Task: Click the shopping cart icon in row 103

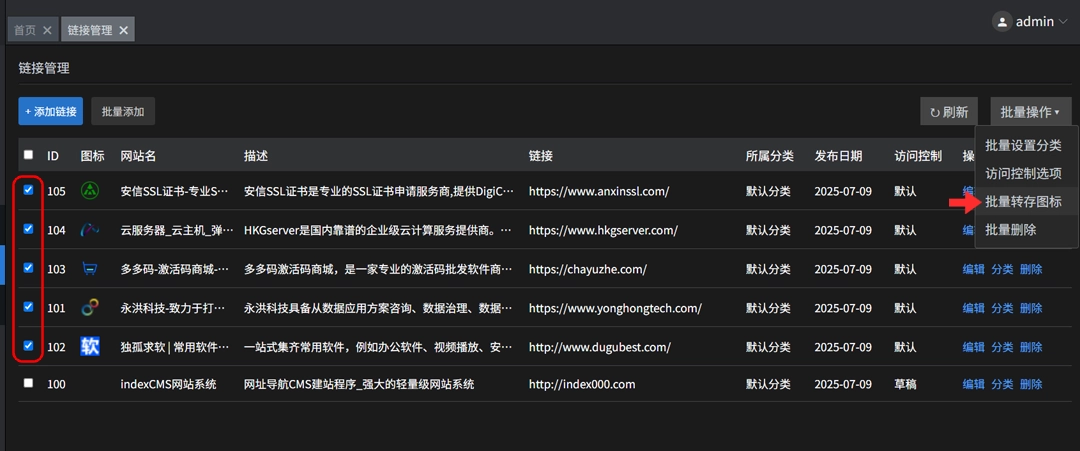Action: tap(90, 269)
